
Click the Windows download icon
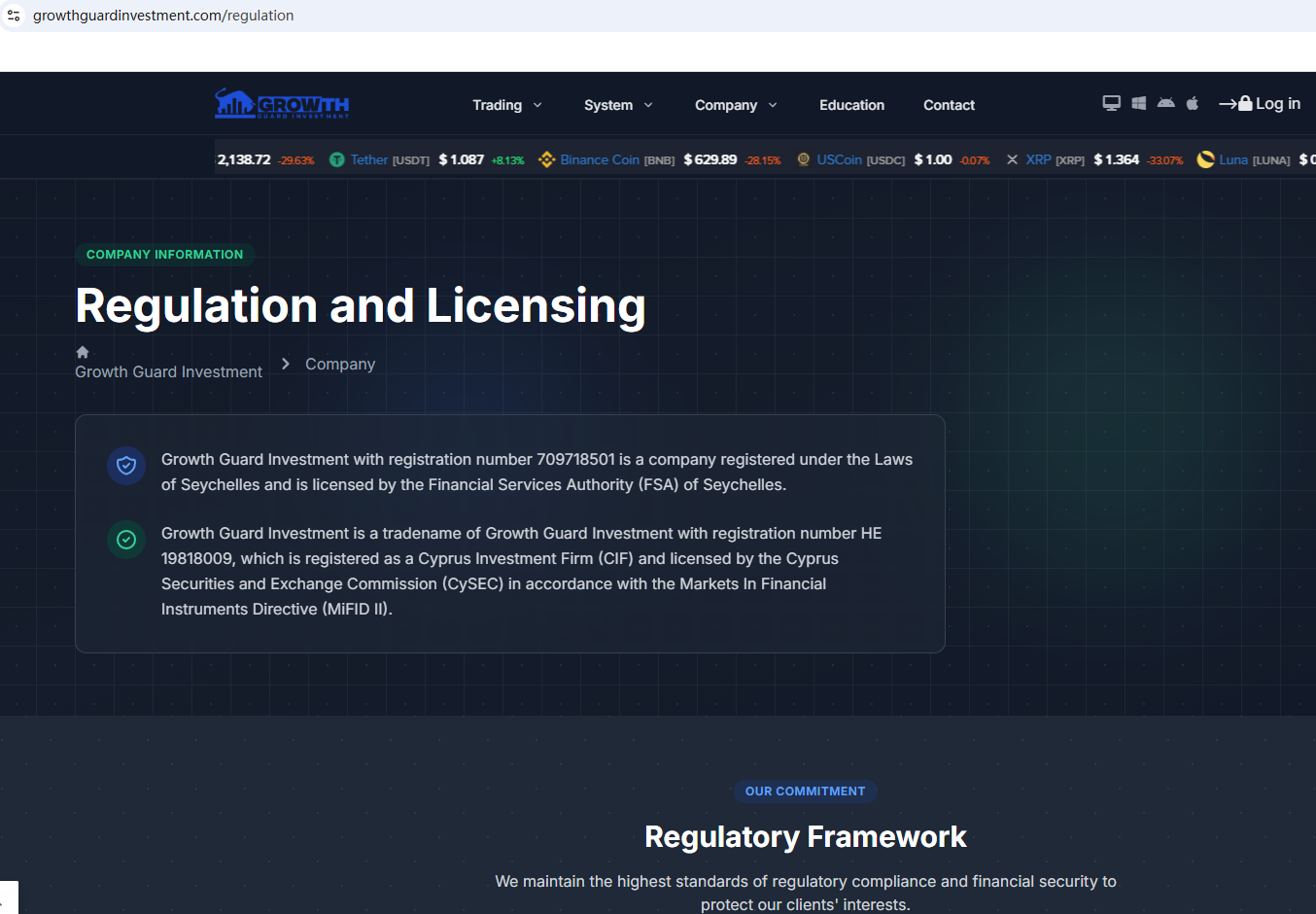(x=1138, y=103)
